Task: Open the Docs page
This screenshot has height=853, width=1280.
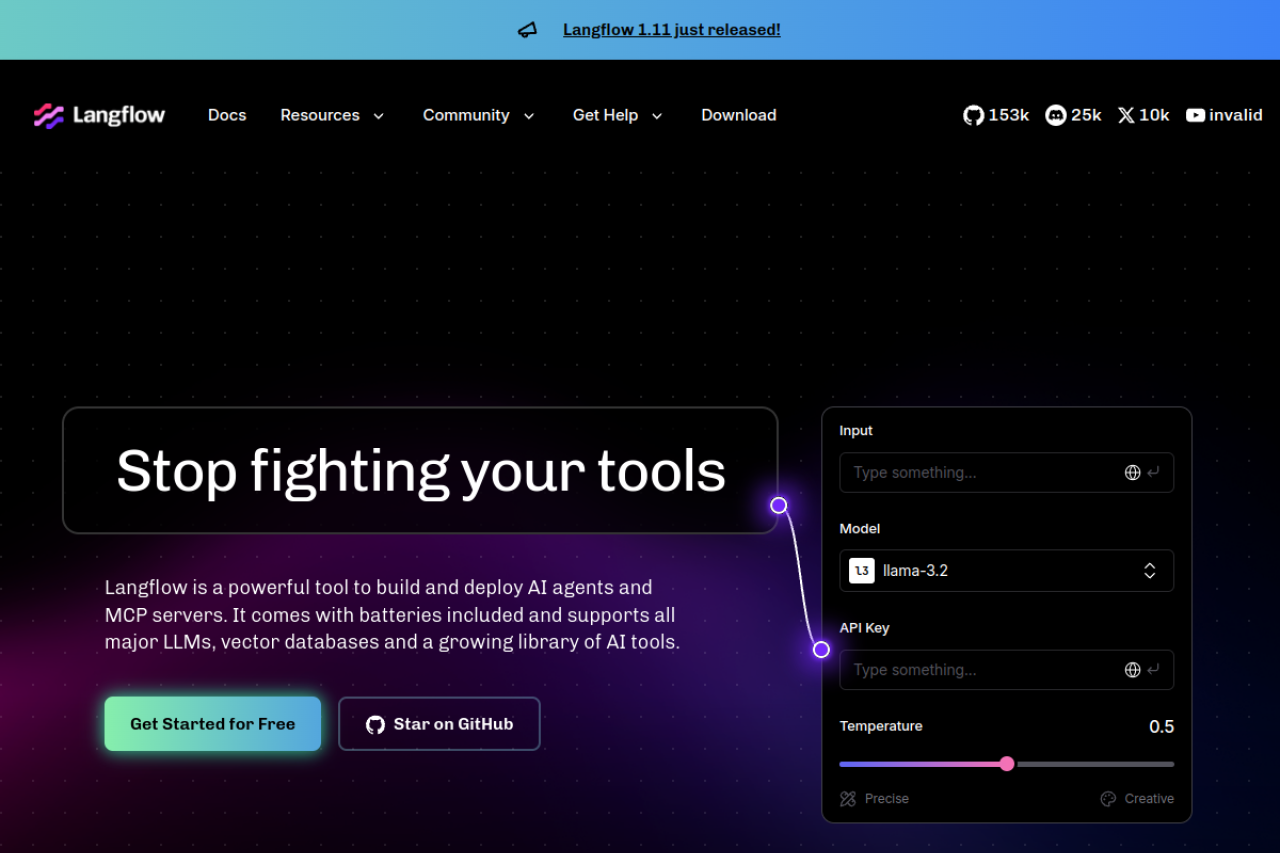Action: click(227, 115)
